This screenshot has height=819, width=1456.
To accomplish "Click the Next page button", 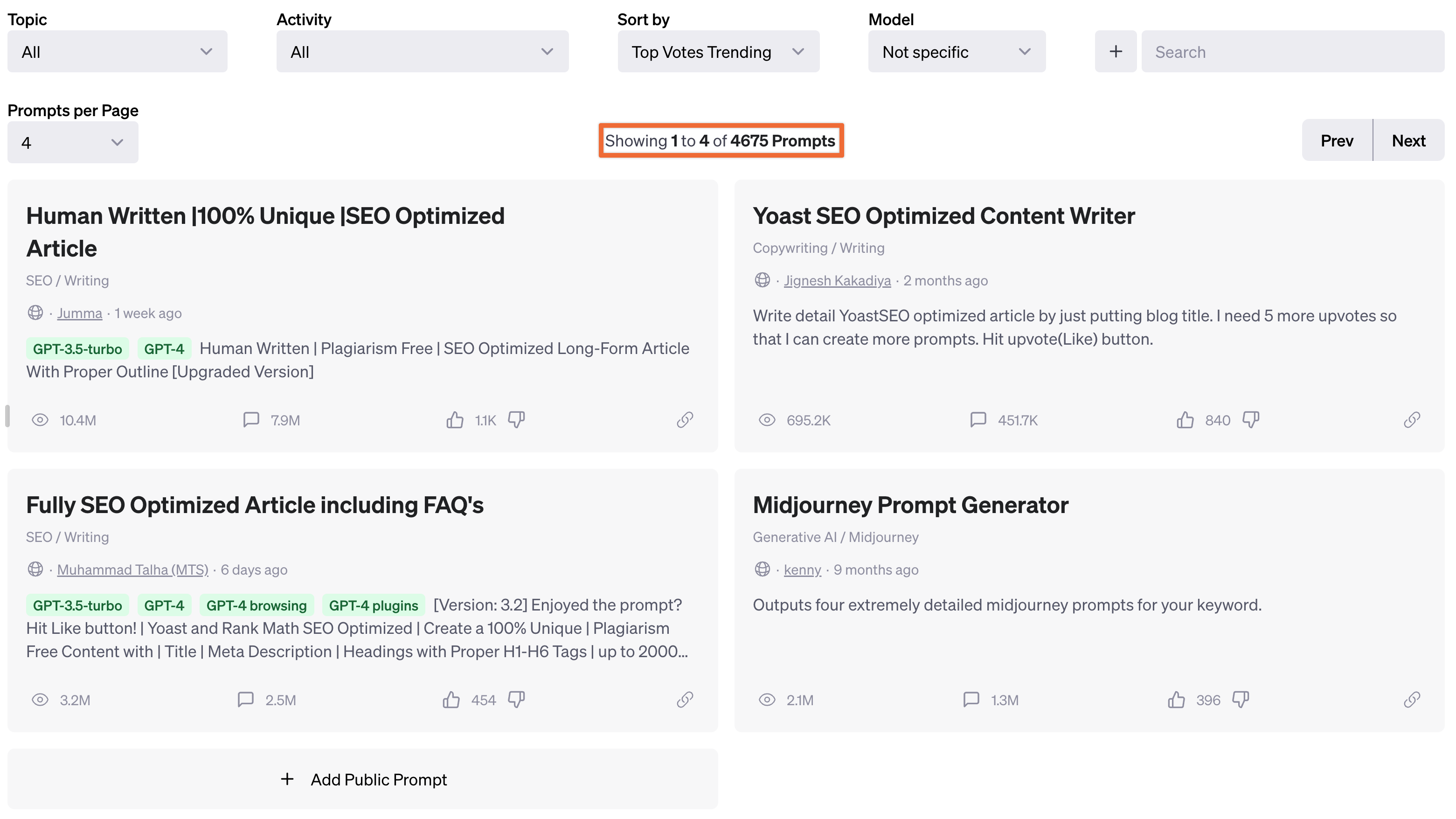I will point(1408,140).
